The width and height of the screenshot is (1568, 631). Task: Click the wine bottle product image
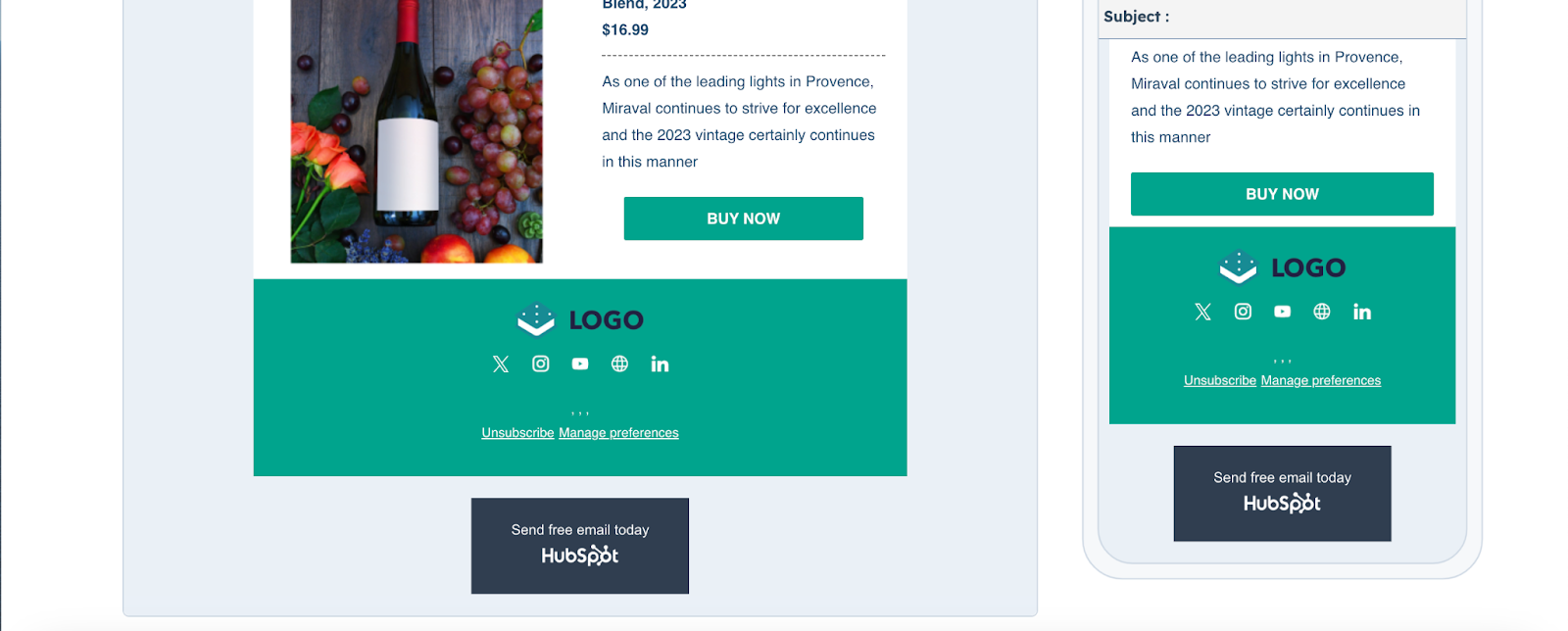tap(416, 127)
